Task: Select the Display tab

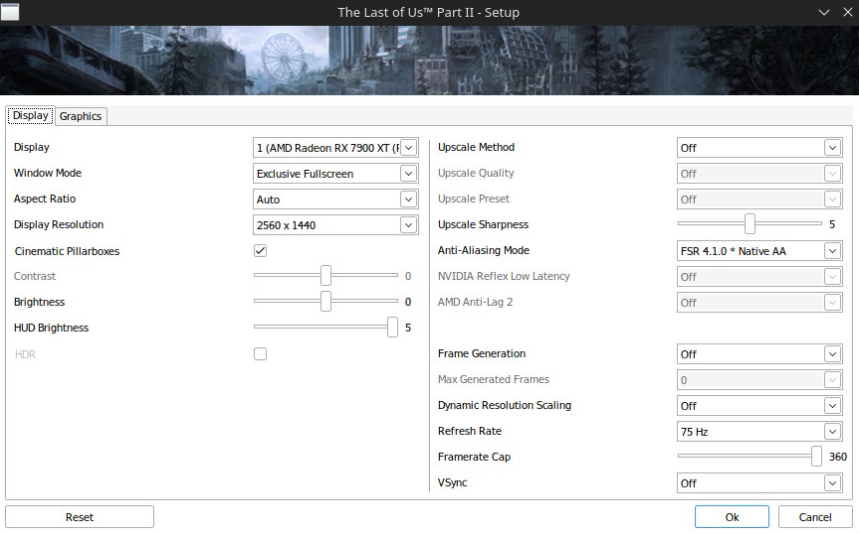Action: coord(31,116)
